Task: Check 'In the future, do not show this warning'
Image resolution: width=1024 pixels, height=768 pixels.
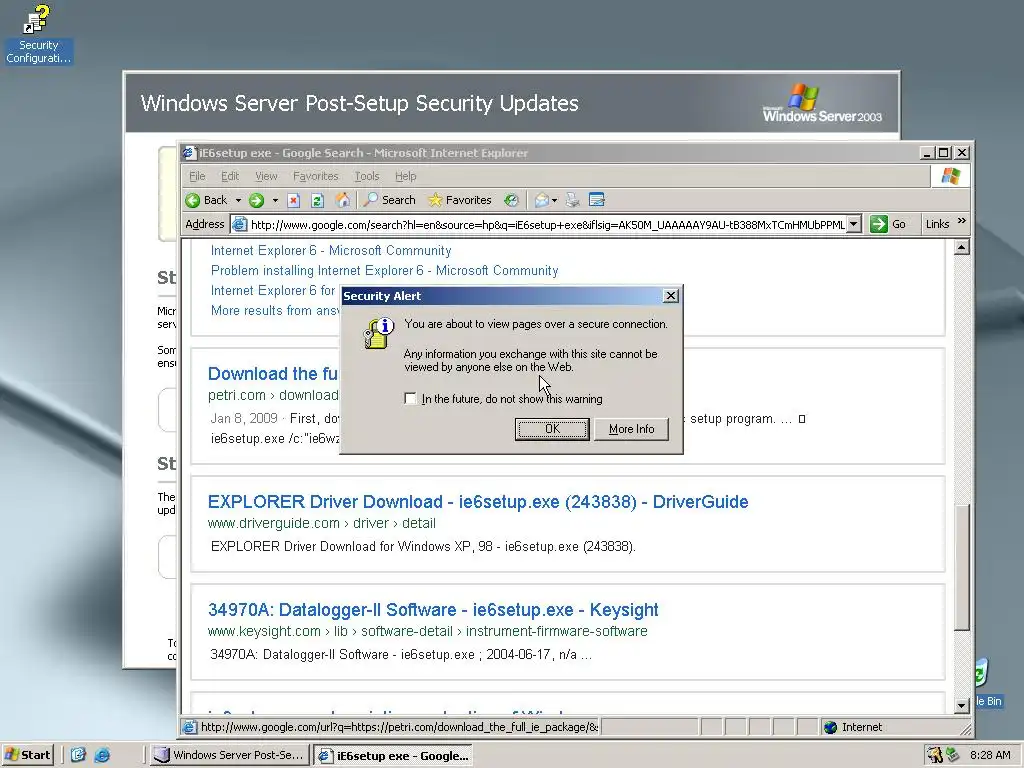Action: click(410, 398)
